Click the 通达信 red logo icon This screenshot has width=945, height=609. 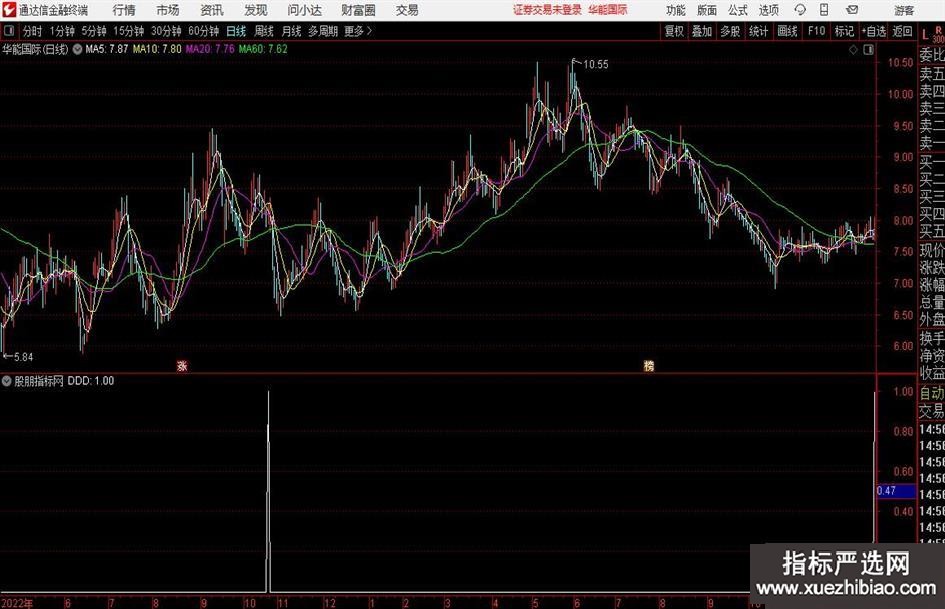[9, 10]
